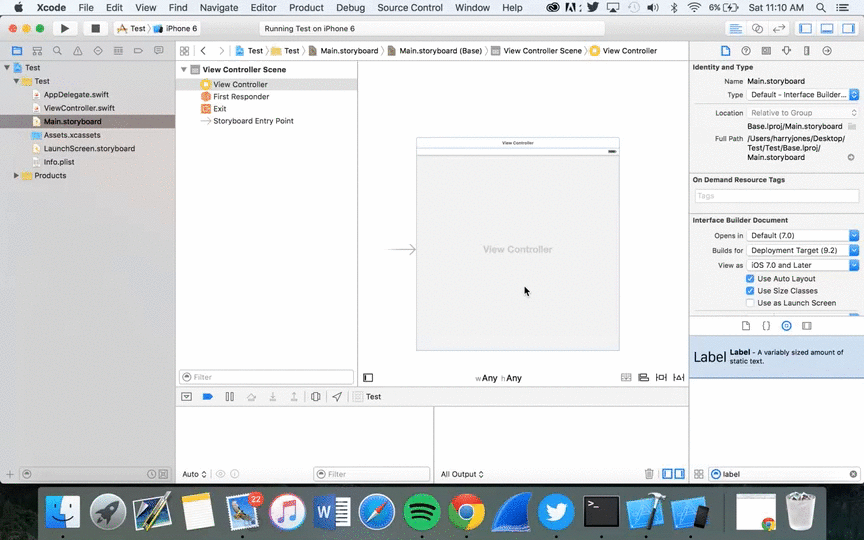Collapse the Test group folder
The width and height of the screenshot is (864, 540).
(x=16, y=81)
